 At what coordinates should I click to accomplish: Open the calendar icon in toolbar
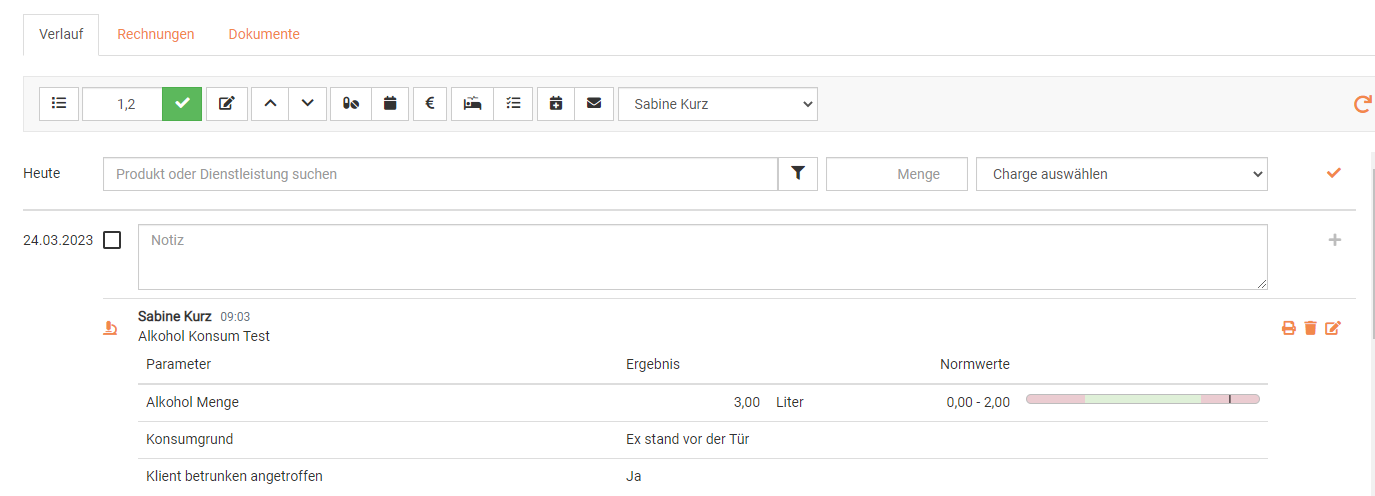tap(390, 103)
